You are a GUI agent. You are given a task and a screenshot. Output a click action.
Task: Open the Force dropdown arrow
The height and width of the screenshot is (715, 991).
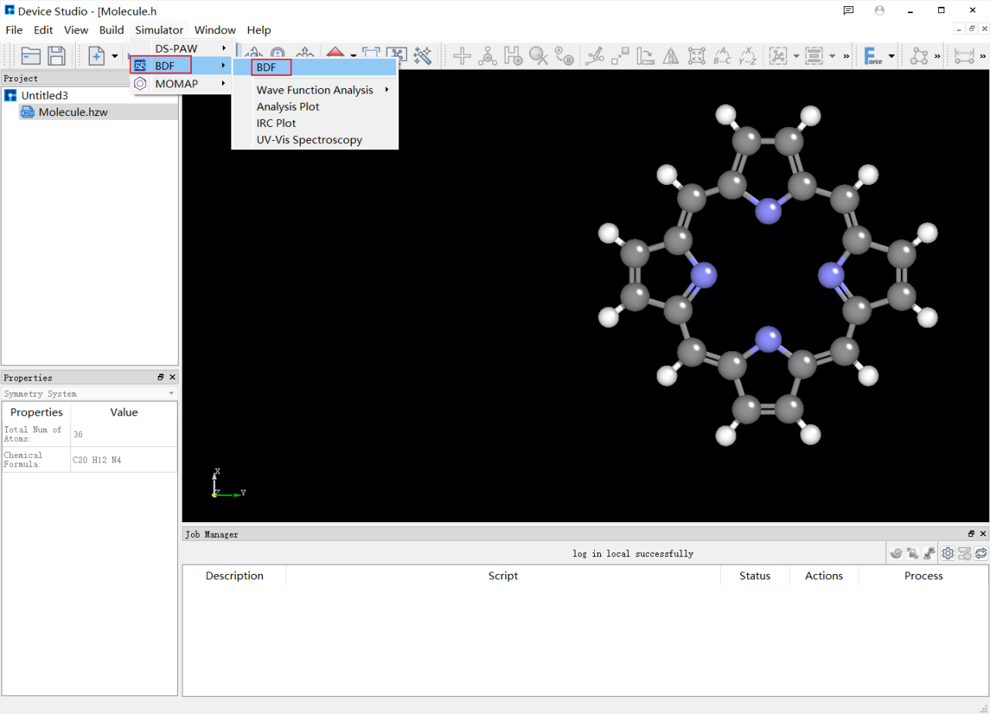[891, 56]
